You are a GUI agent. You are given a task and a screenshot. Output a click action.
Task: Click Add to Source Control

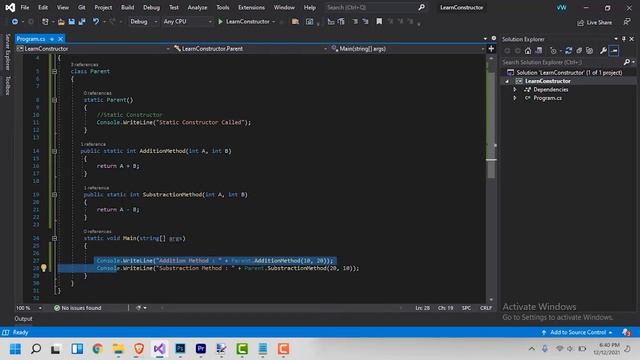578,332
